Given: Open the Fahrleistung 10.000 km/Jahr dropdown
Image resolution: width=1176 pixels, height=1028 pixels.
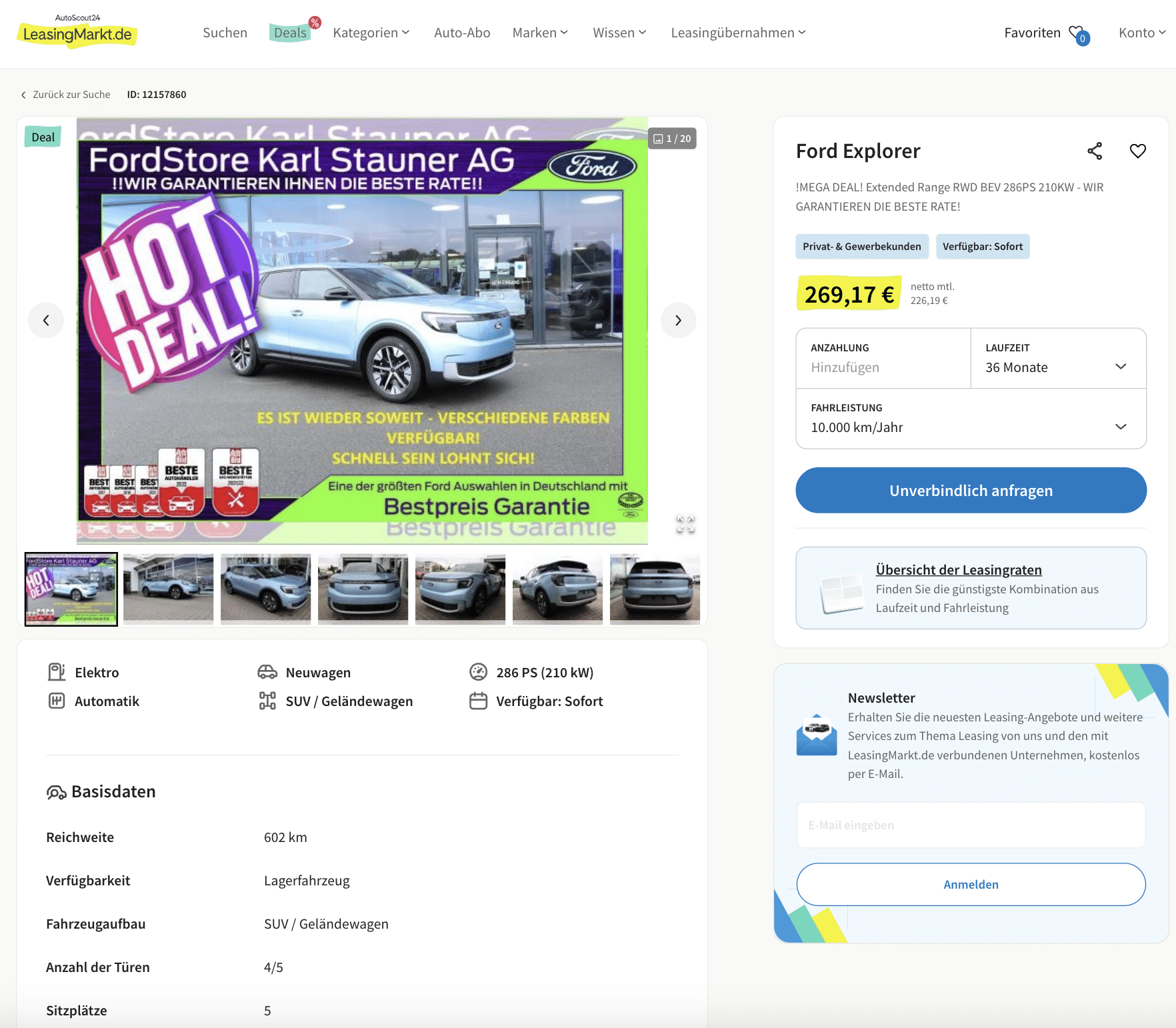Looking at the screenshot, I should tap(971, 419).
